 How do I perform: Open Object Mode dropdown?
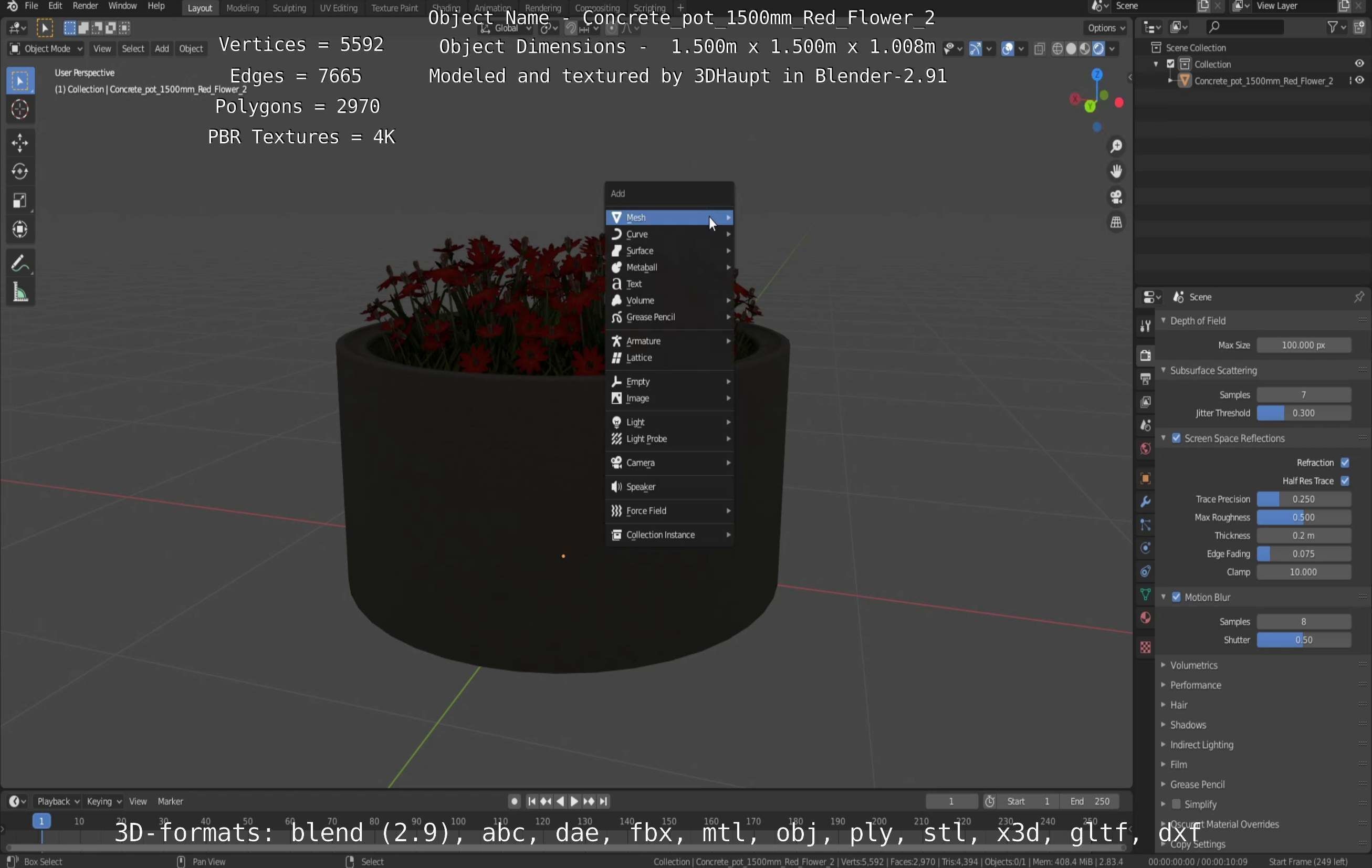pos(46,49)
